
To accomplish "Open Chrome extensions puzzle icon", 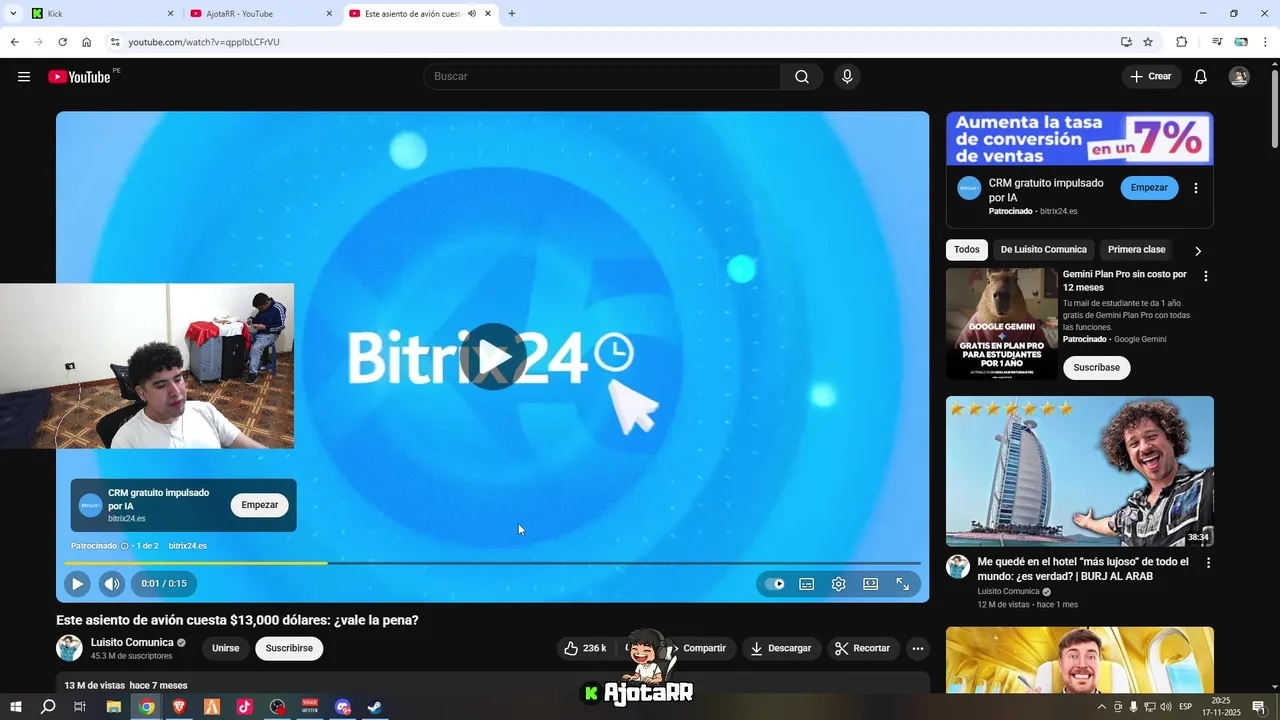I will 1181,42.
